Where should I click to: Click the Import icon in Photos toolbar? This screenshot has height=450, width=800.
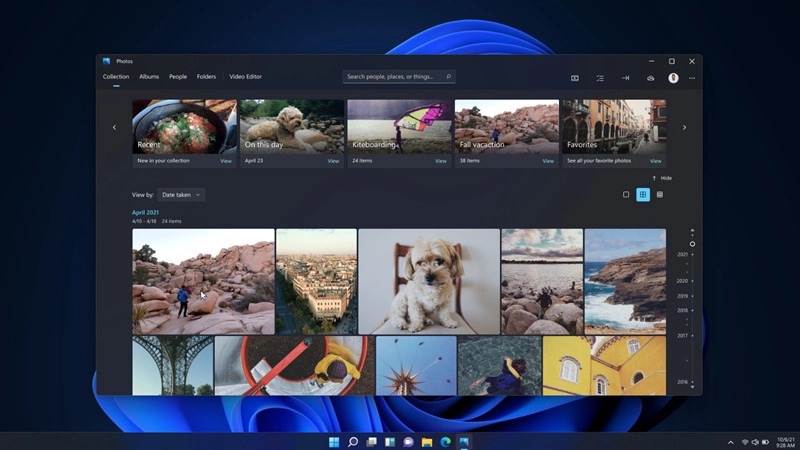(626, 78)
